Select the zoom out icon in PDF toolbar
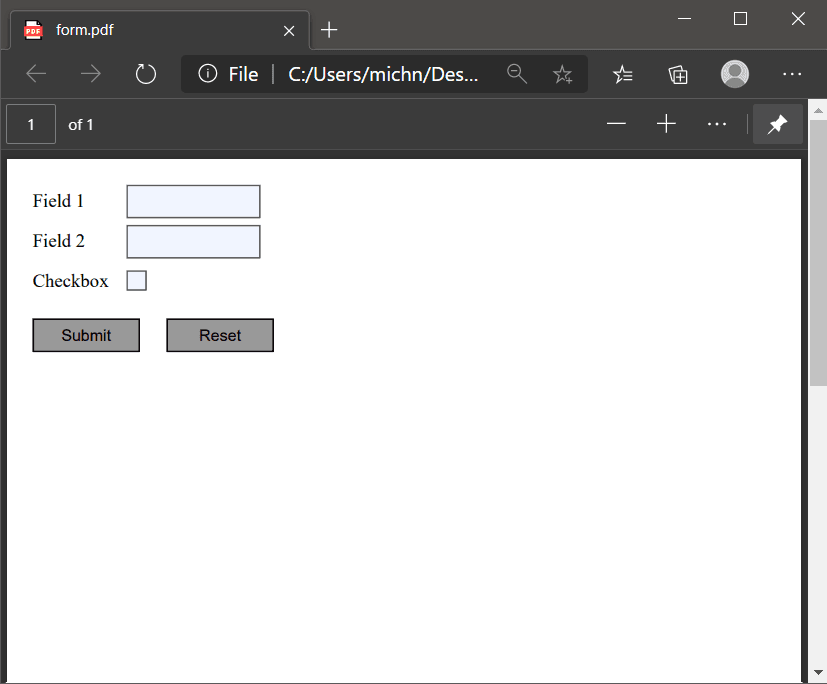Image resolution: width=827 pixels, height=684 pixels. 616,123
